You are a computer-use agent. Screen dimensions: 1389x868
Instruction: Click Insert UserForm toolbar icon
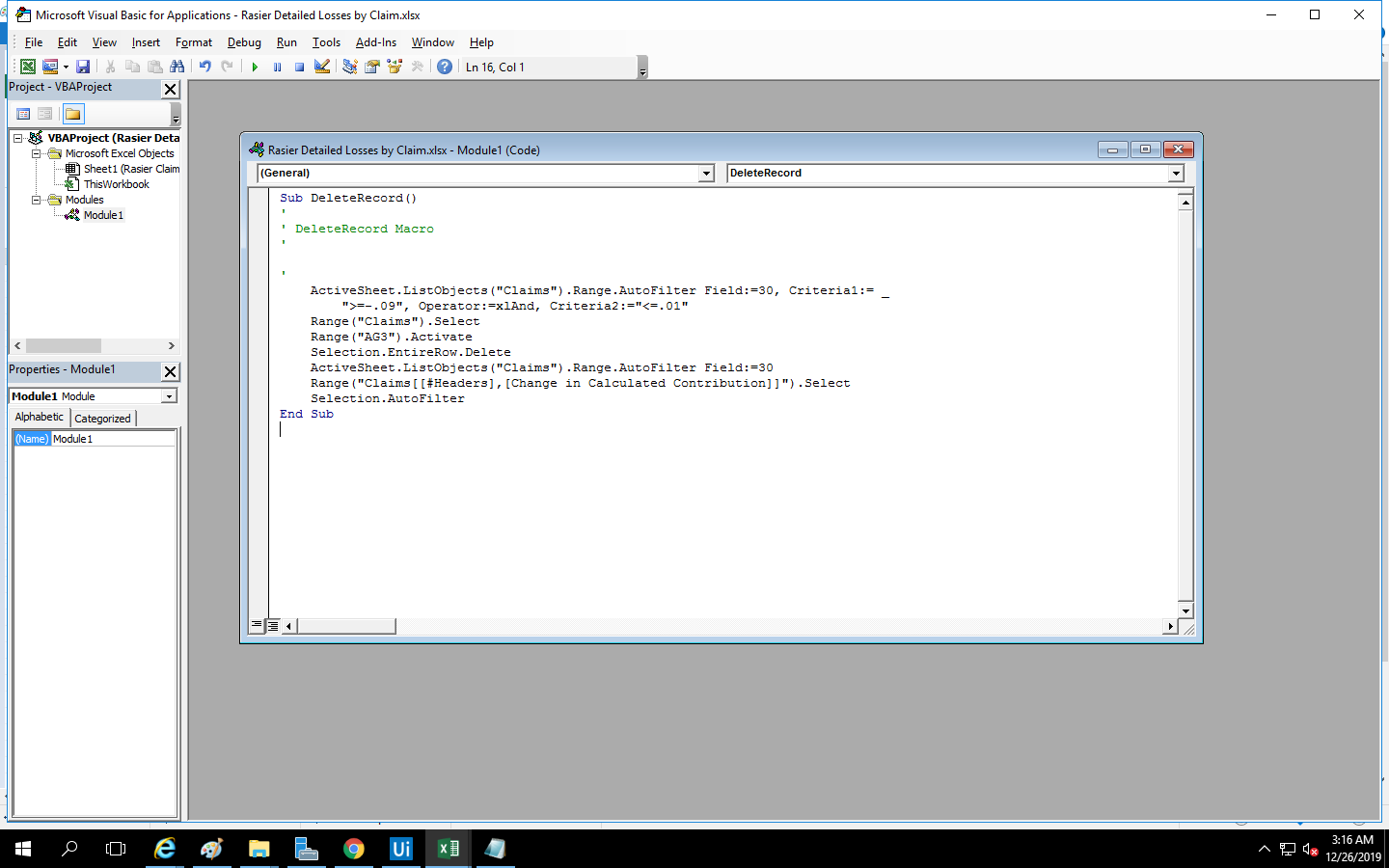click(x=50, y=67)
